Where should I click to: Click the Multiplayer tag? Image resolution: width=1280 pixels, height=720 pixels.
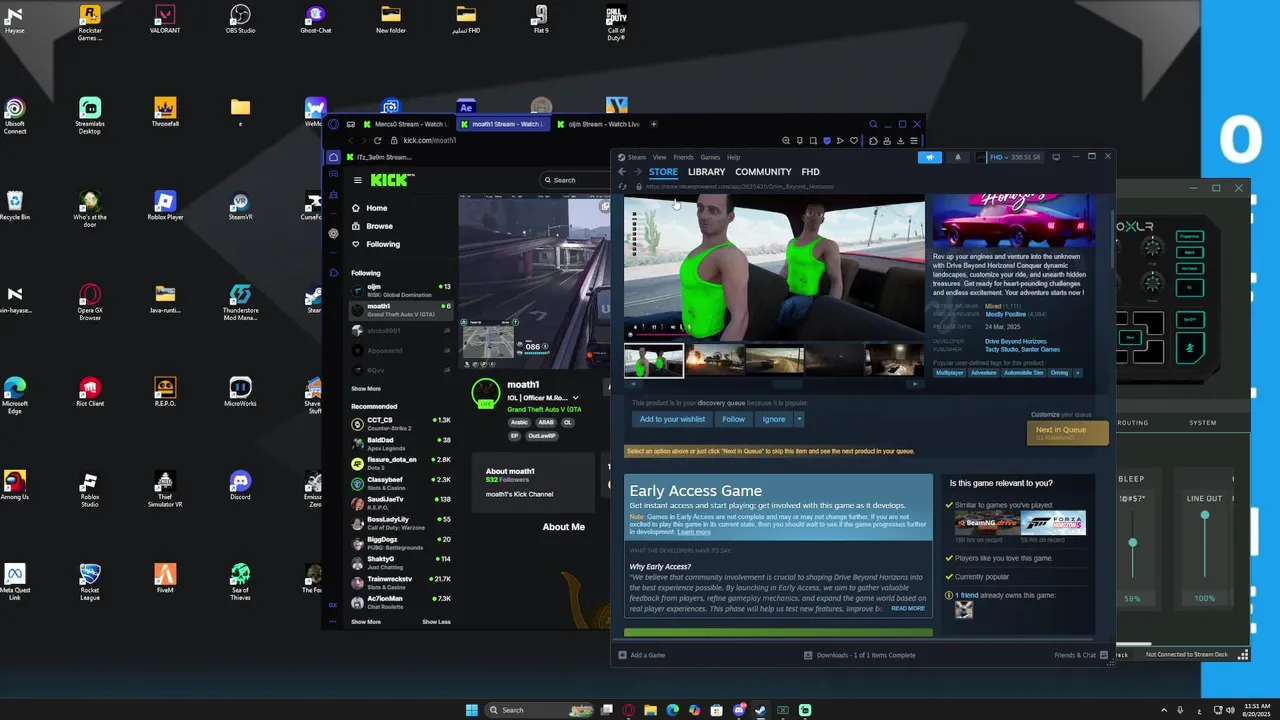point(950,373)
